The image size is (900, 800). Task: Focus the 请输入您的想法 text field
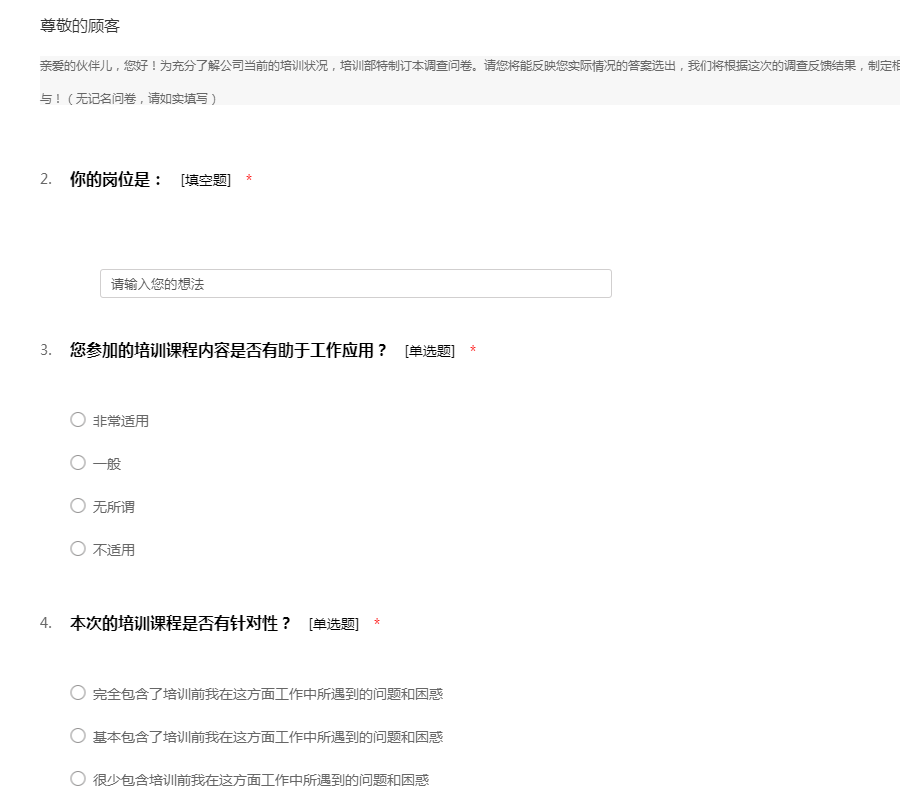[356, 284]
